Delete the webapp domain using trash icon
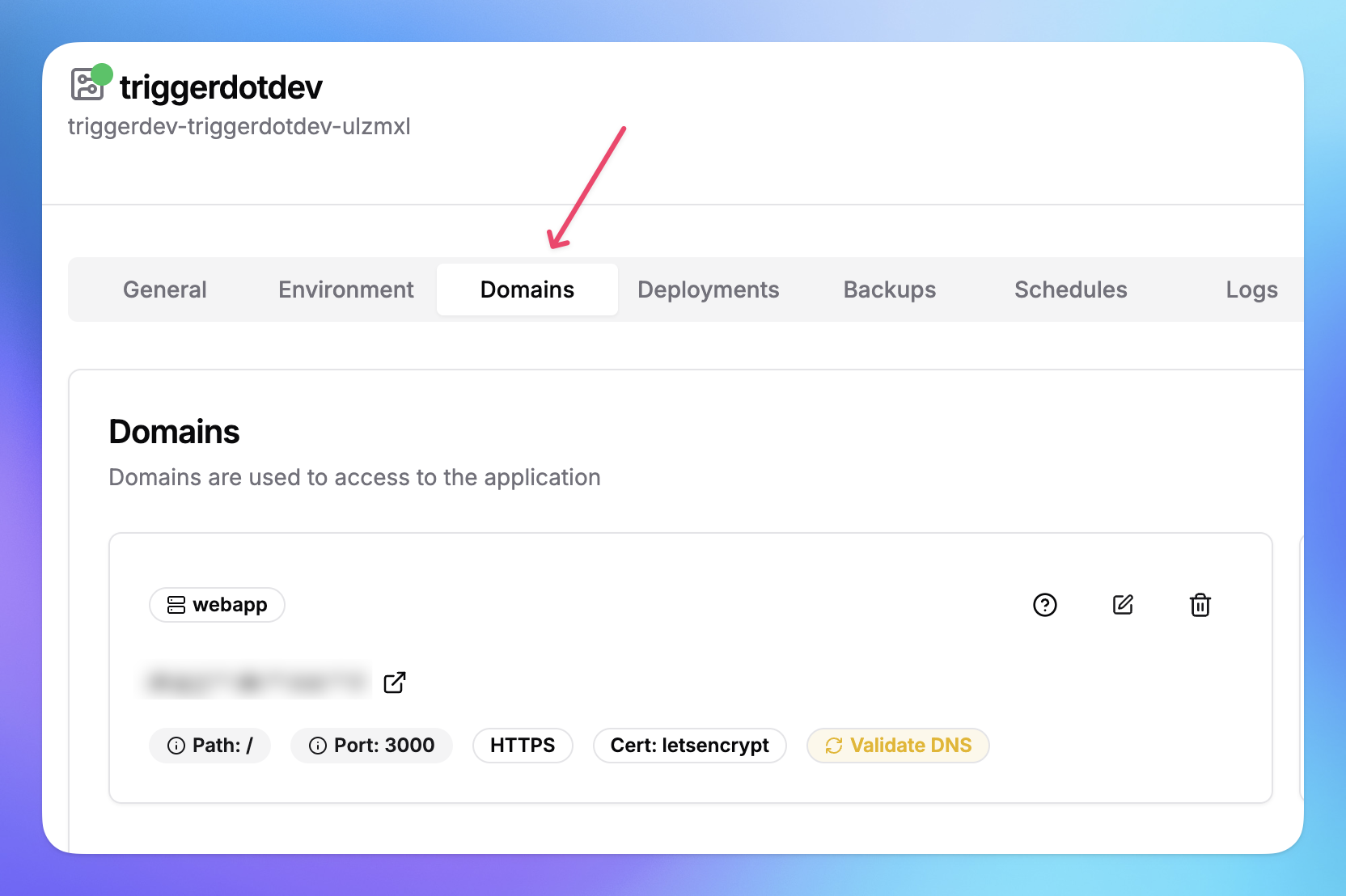Image resolution: width=1346 pixels, height=896 pixels. [1200, 605]
